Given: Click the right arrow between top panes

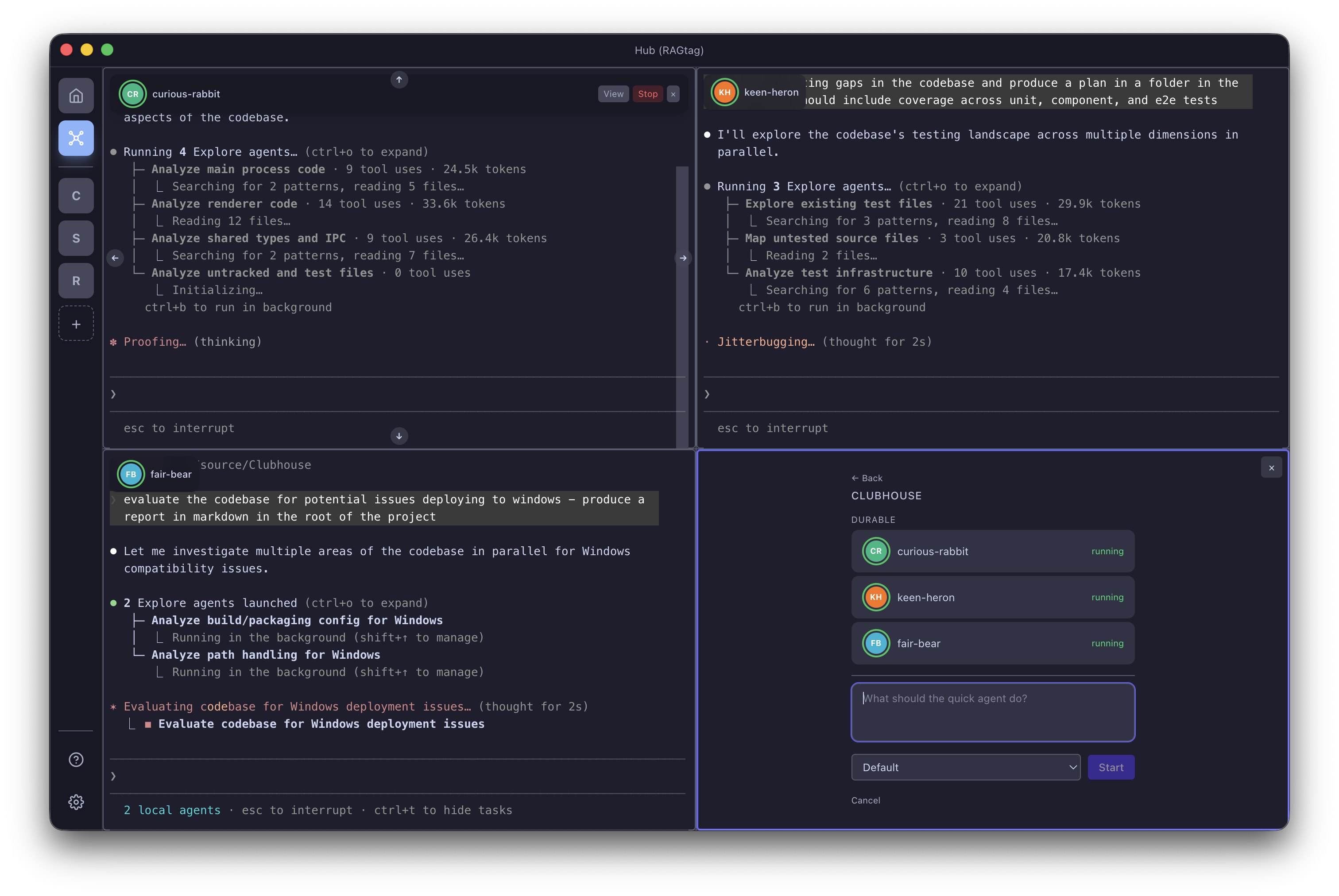Looking at the screenshot, I should 683,258.
